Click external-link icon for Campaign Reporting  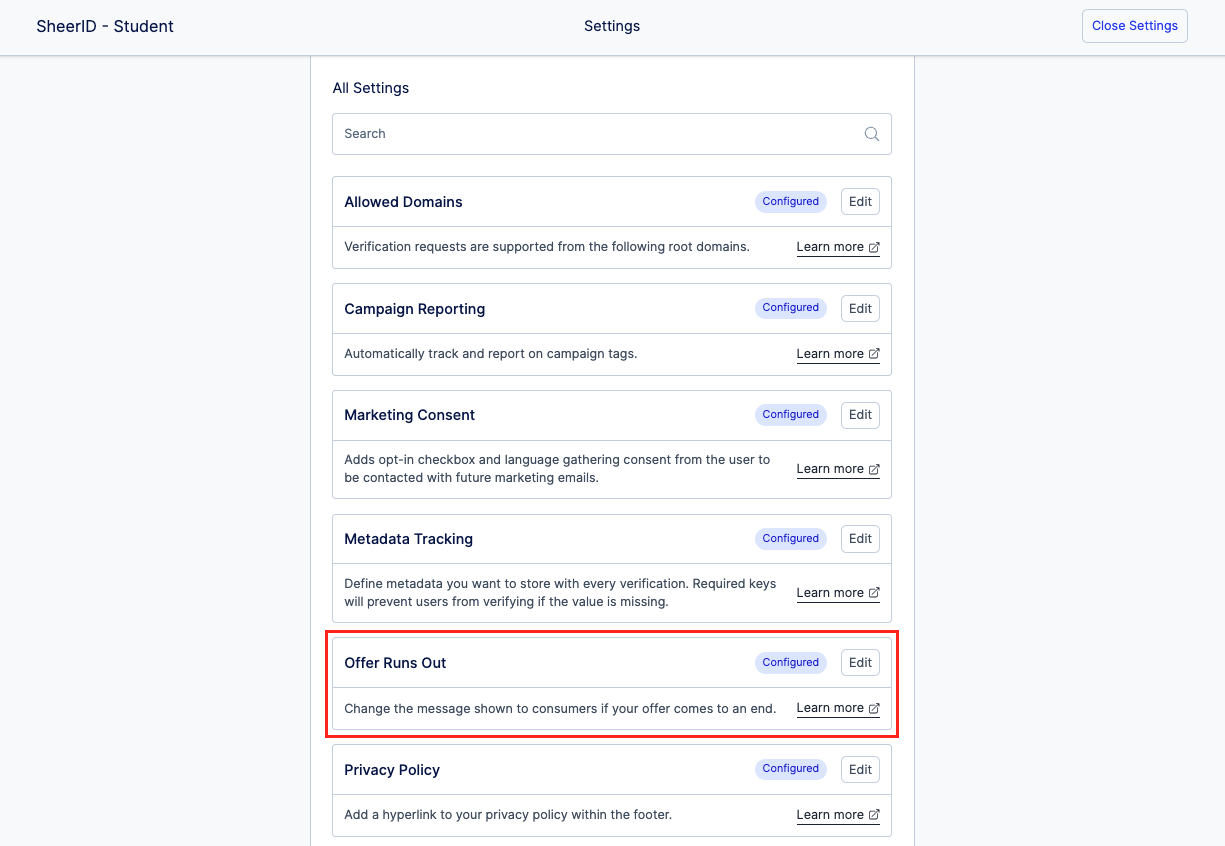[874, 354]
